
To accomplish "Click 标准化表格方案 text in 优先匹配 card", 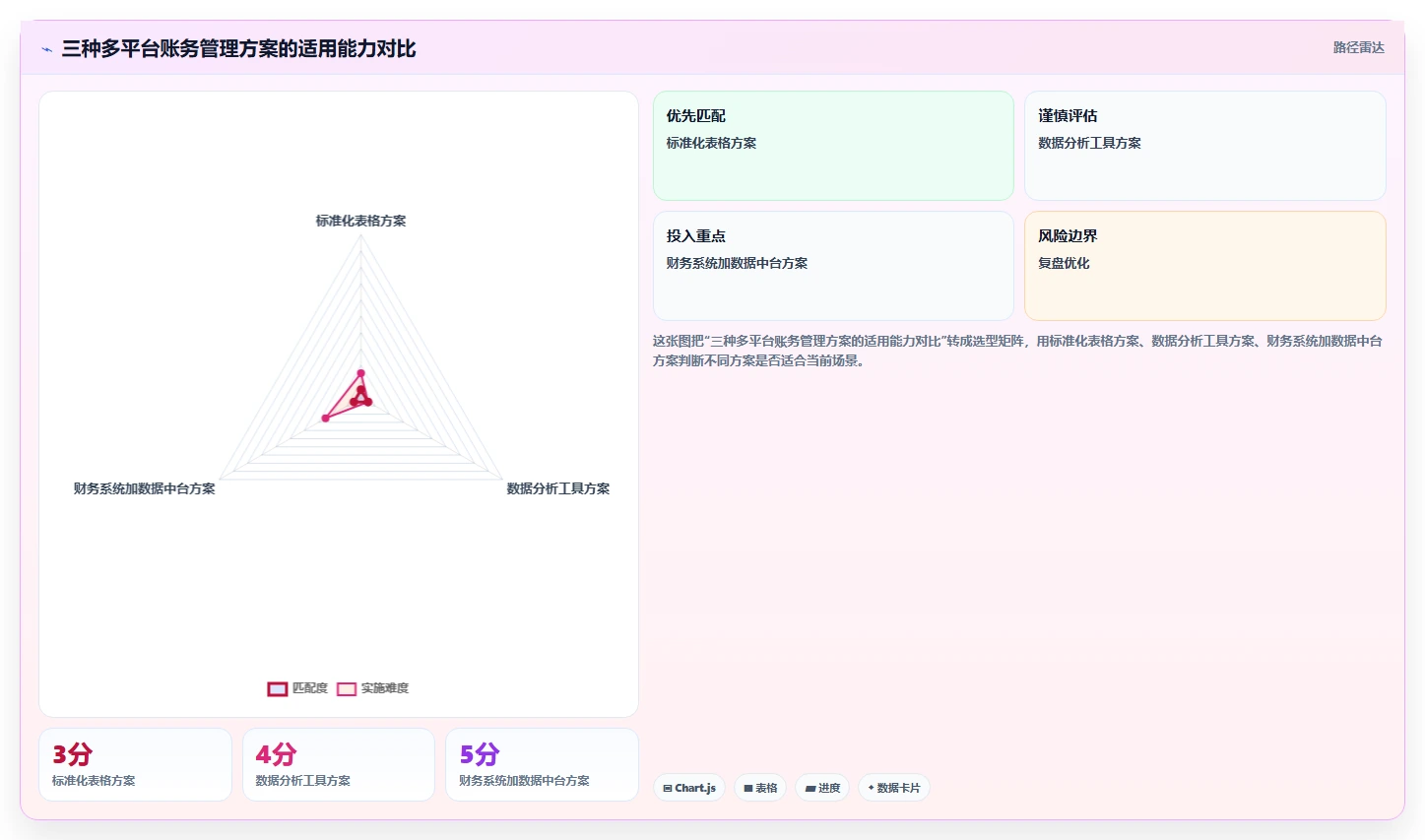I will (x=711, y=143).
